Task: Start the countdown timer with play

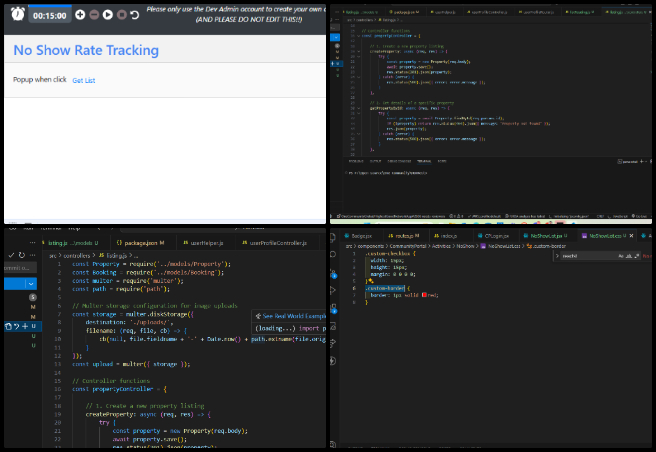Action: 108,15
